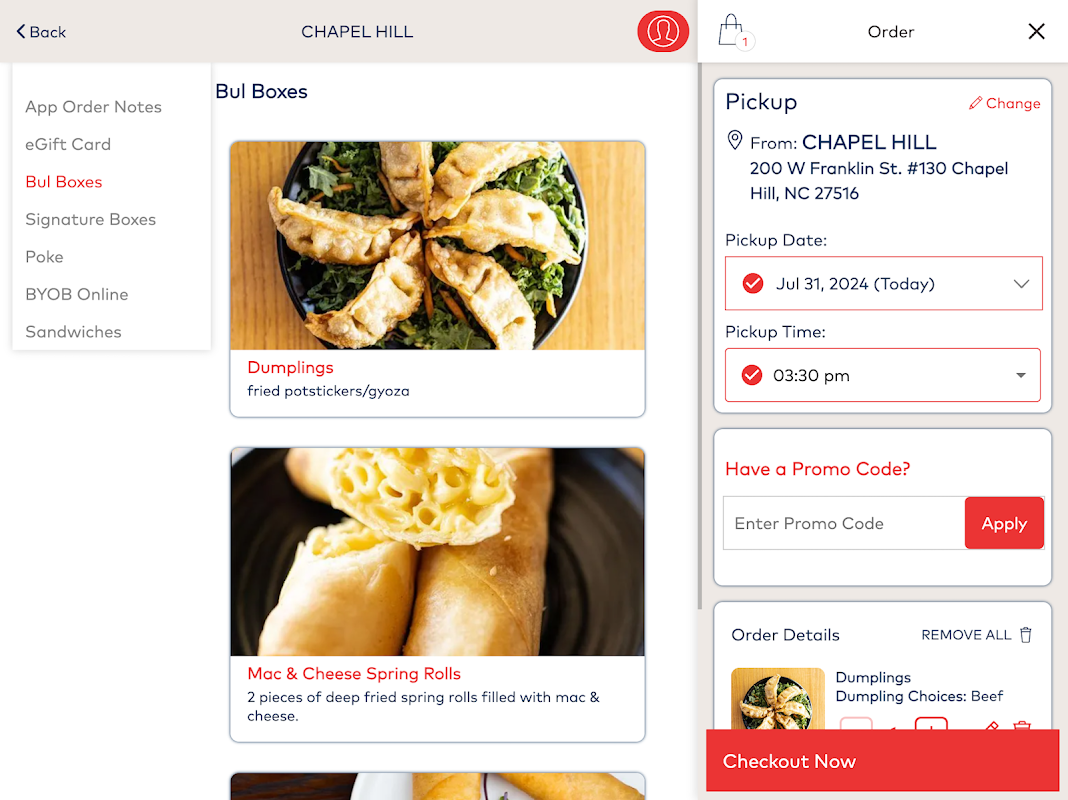Click the Checkout Now button

[x=883, y=761]
